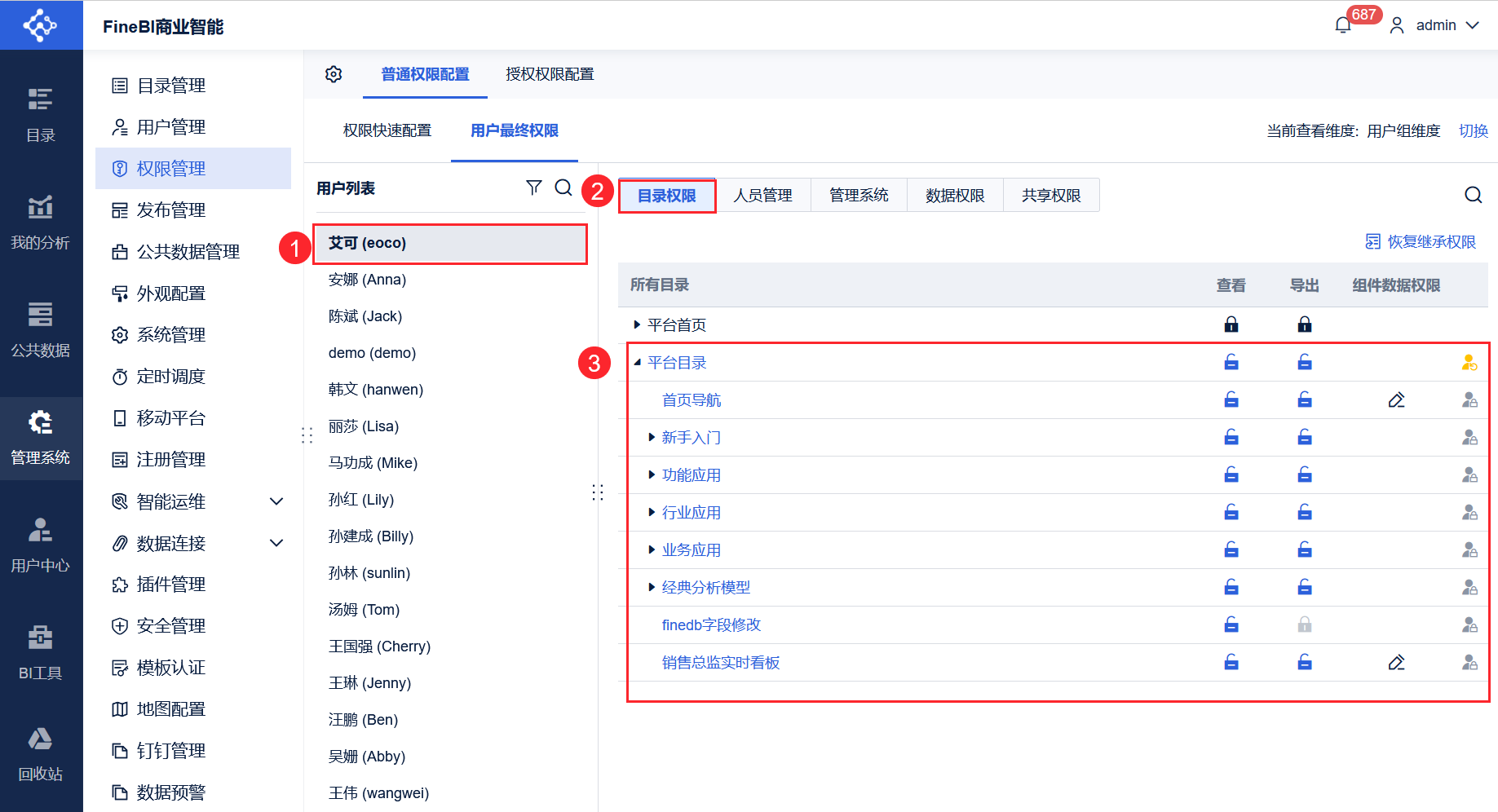Click the user-lock icon for 业务应用
1498x812 pixels.
pyautogui.click(x=1469, y=550)
